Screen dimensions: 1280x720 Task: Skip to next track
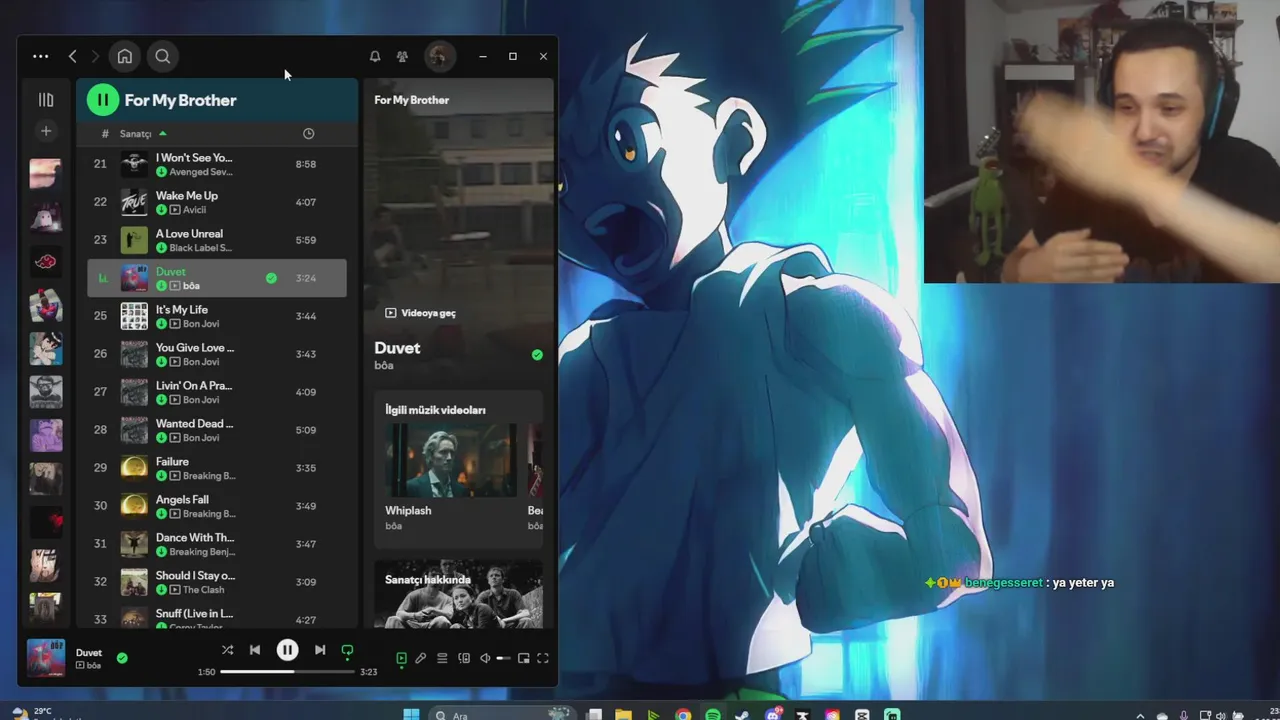coord(320,650)
